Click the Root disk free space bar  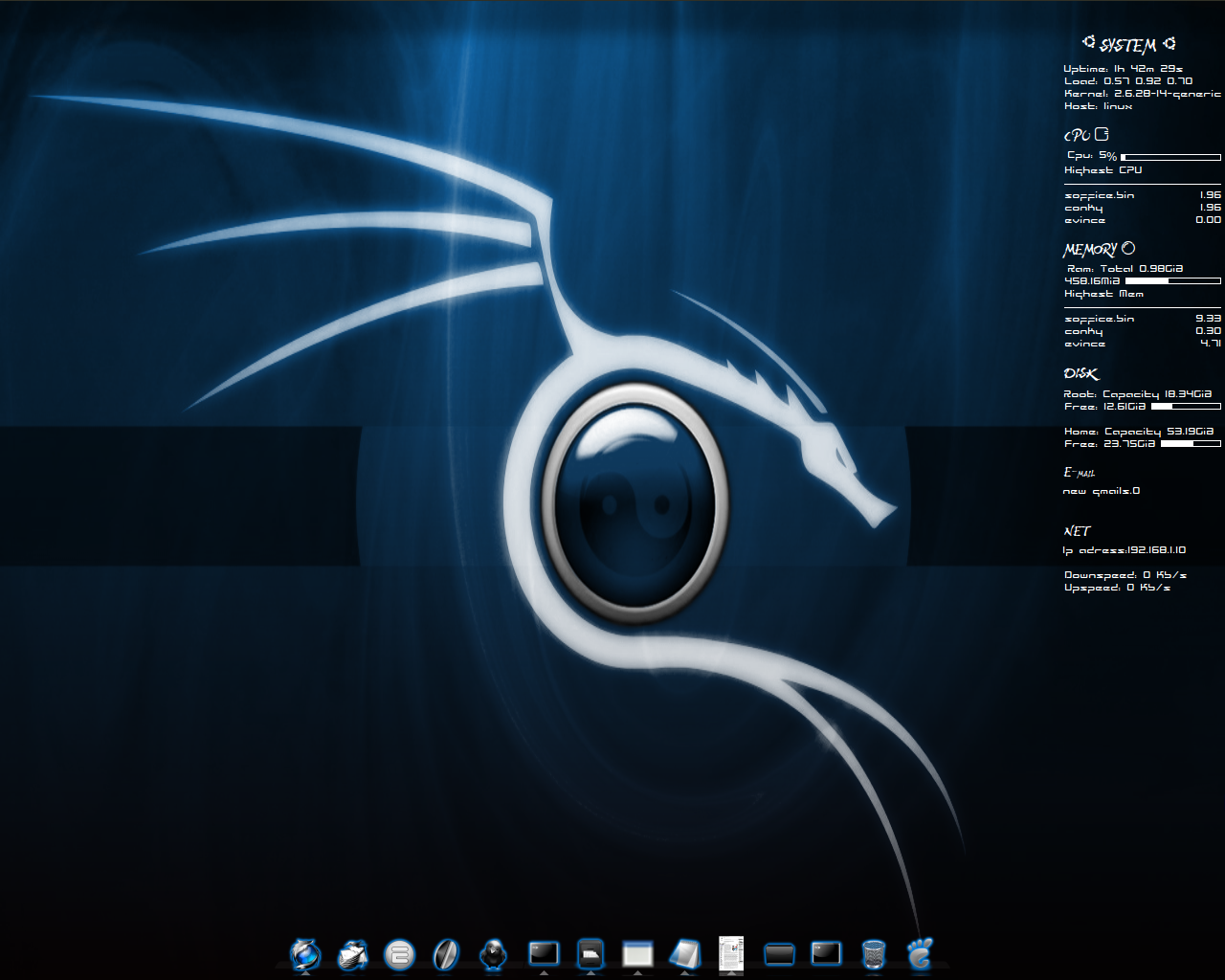tap(1185, 407)
